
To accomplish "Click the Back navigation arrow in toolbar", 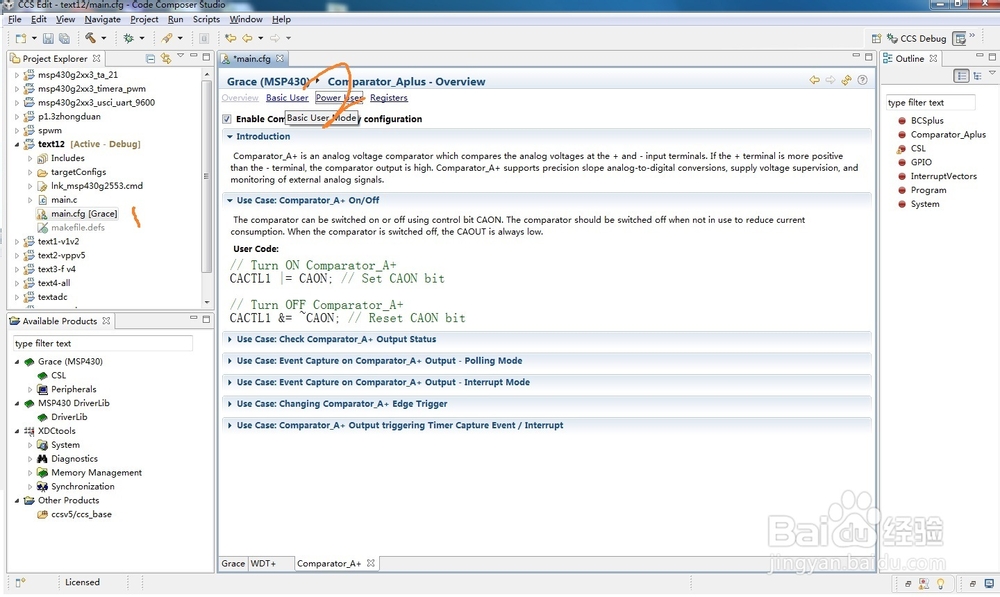I will [247, 38].
